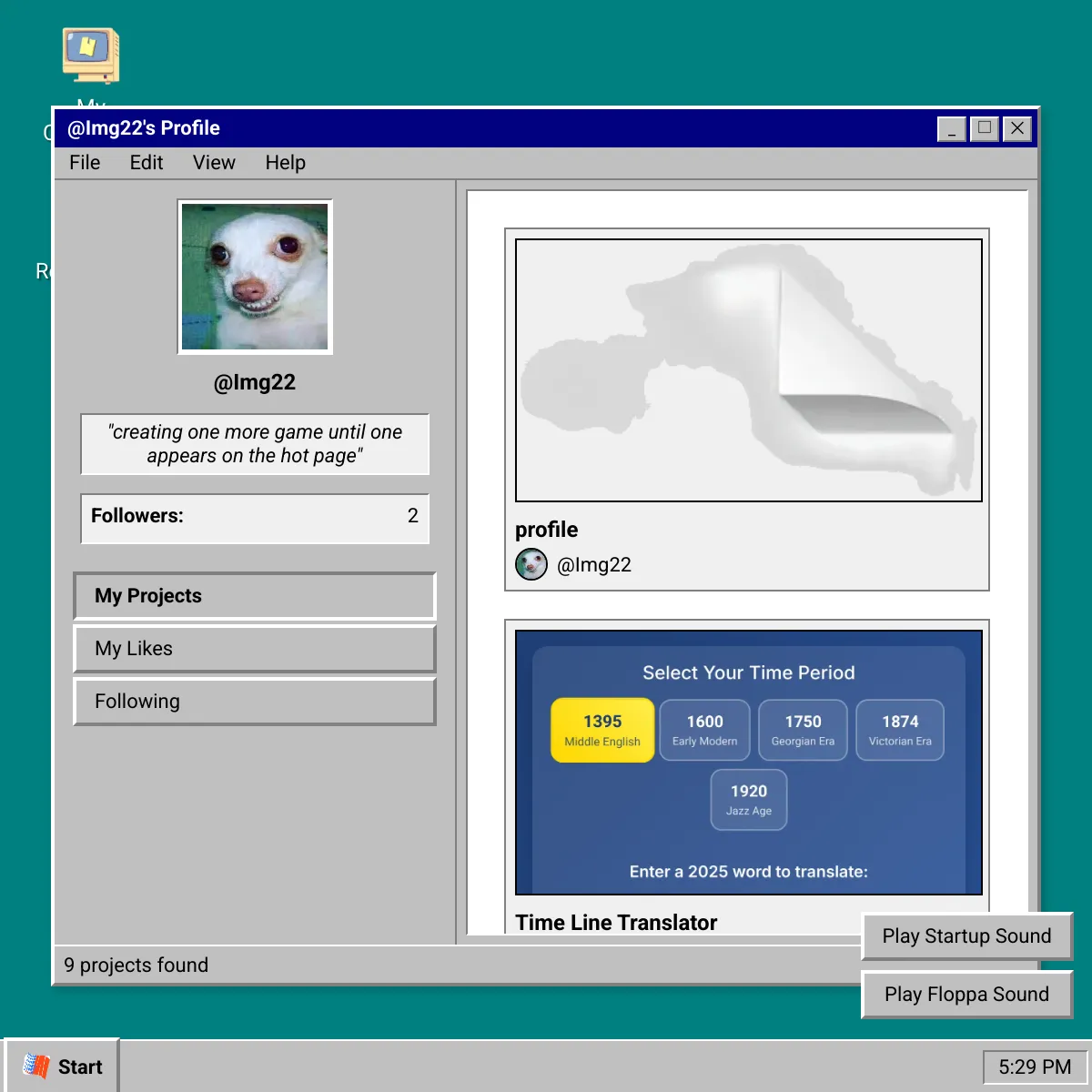Screen dimensions: 1092x1092
Task: Select the My Projects tab
Action: [x=255, y=596]
